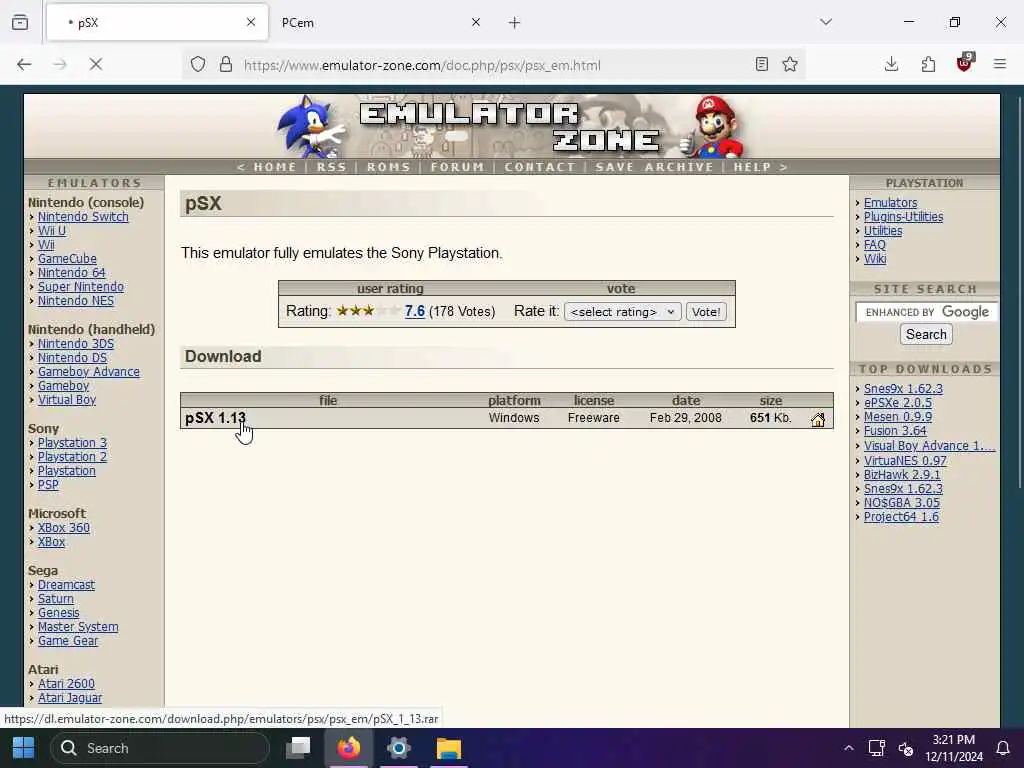The height and width of the screenshot is (768, 1024).
Task: Open FORUM in the site menu
Action: click(x=457, y=167)
